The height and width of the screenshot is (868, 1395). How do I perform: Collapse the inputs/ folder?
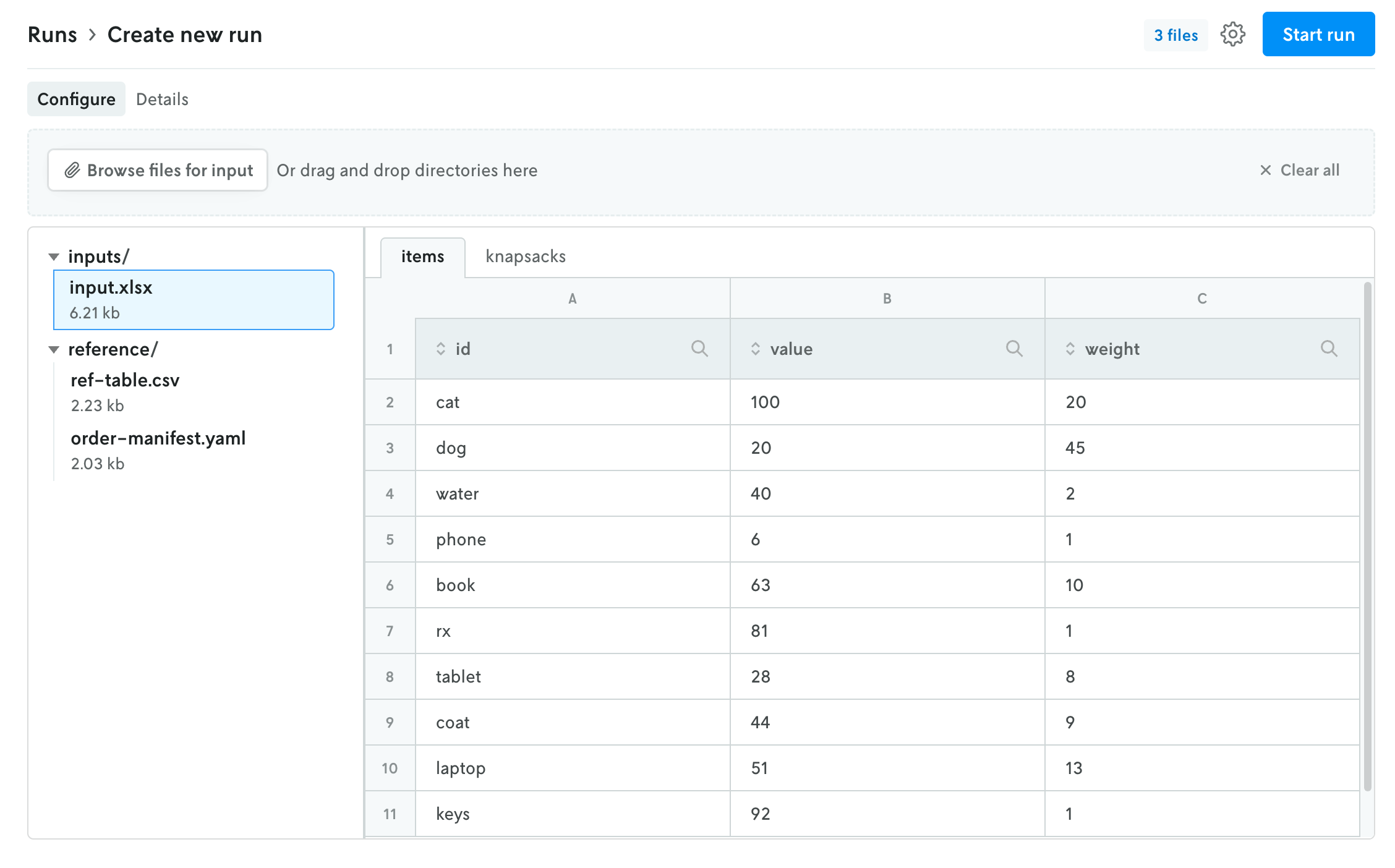pos(54,256)
